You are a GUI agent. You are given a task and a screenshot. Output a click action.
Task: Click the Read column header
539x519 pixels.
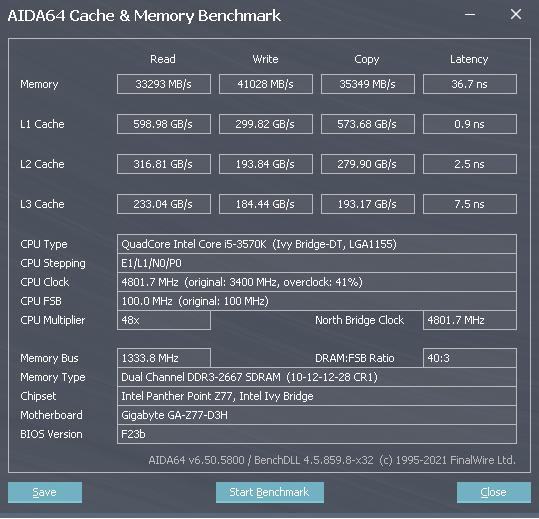pos(163,59)
